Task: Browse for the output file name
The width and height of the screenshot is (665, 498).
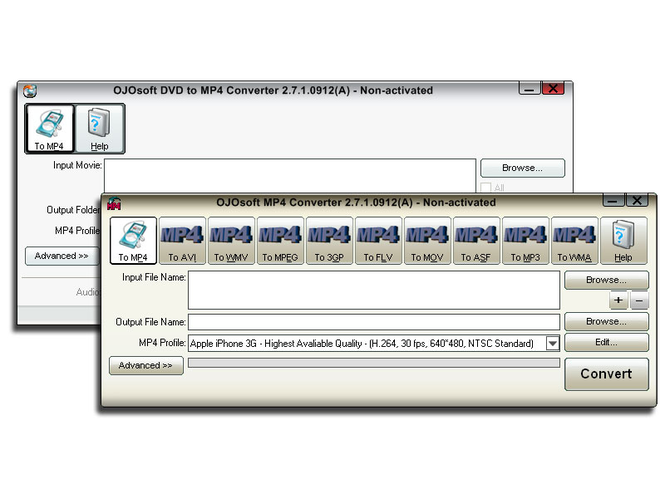Action: pyautogui.click(x=606, y=322)
